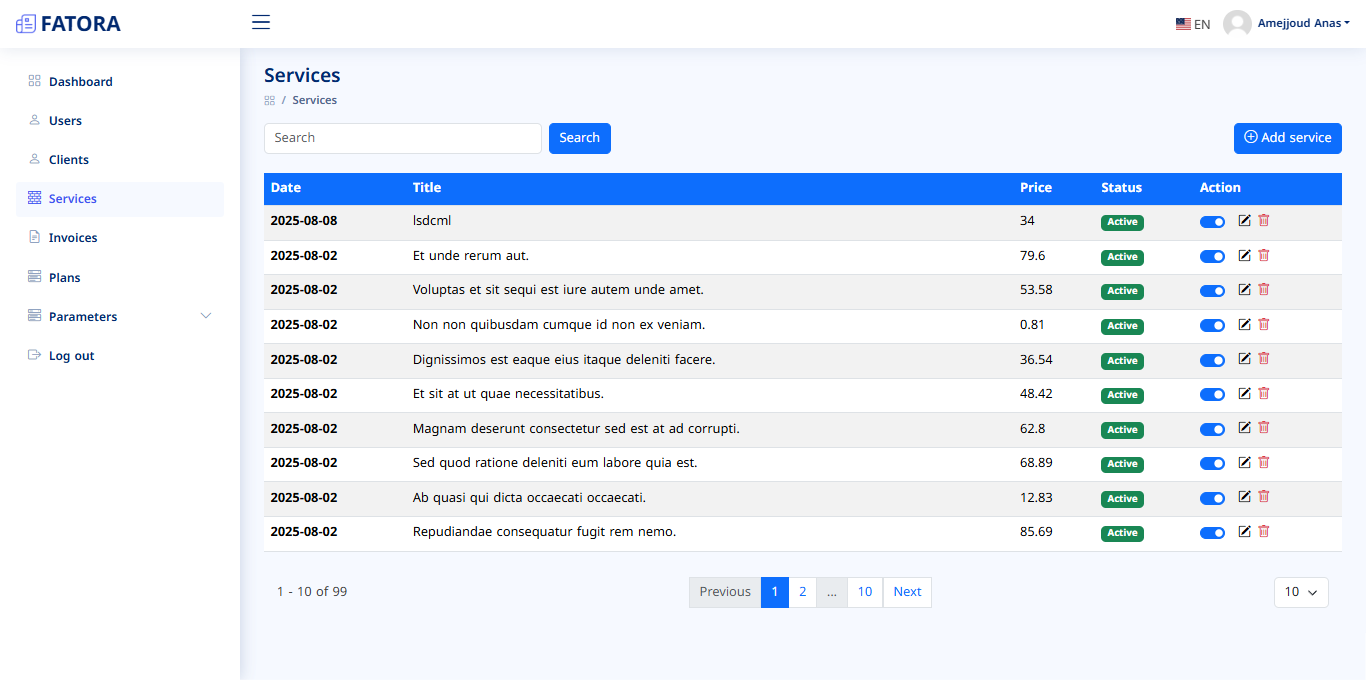The height and width of the screenshot is (680, 1366).
Task: Open Invoices in the sidebar
Action: point(73,238)
